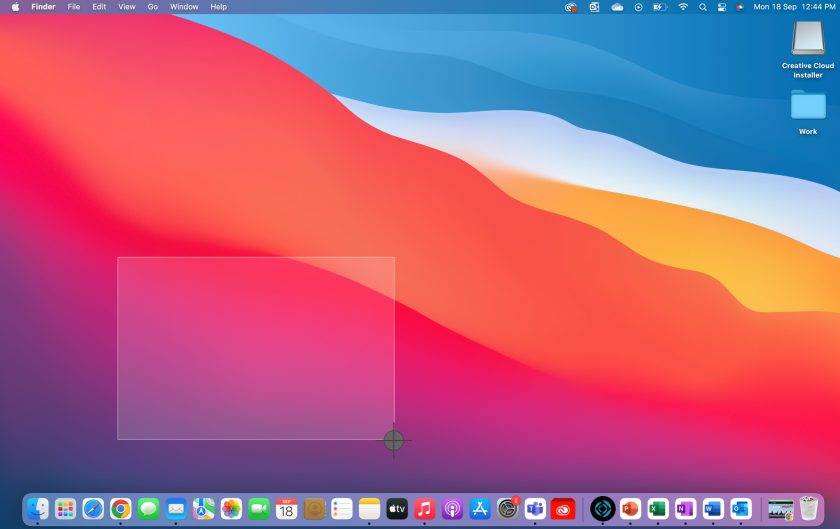Open Microsoft Teams in the Dock
This screenshot has height=529, width=840.
click(535, 508)
